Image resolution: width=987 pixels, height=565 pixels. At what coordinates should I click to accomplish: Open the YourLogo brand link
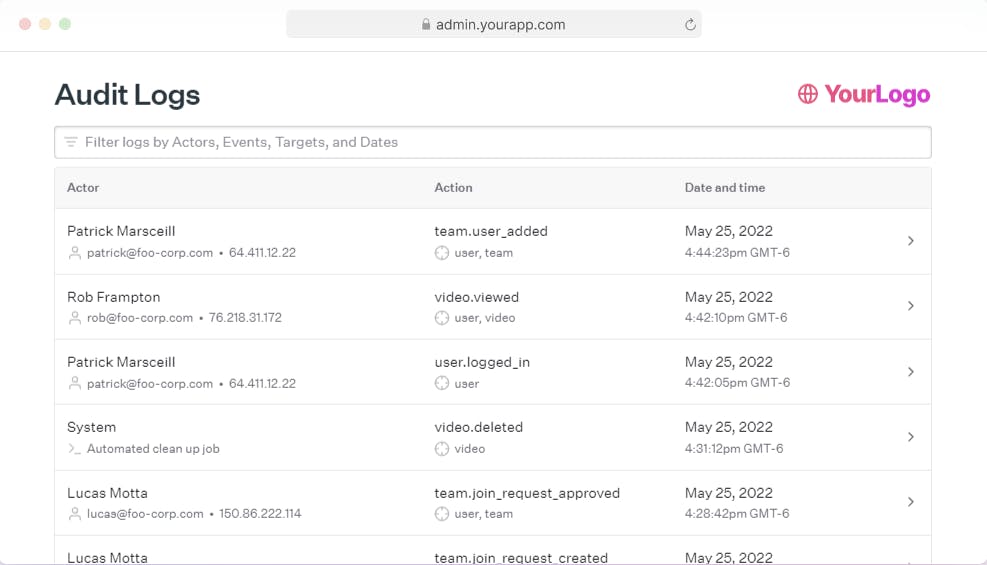[864, 94]
